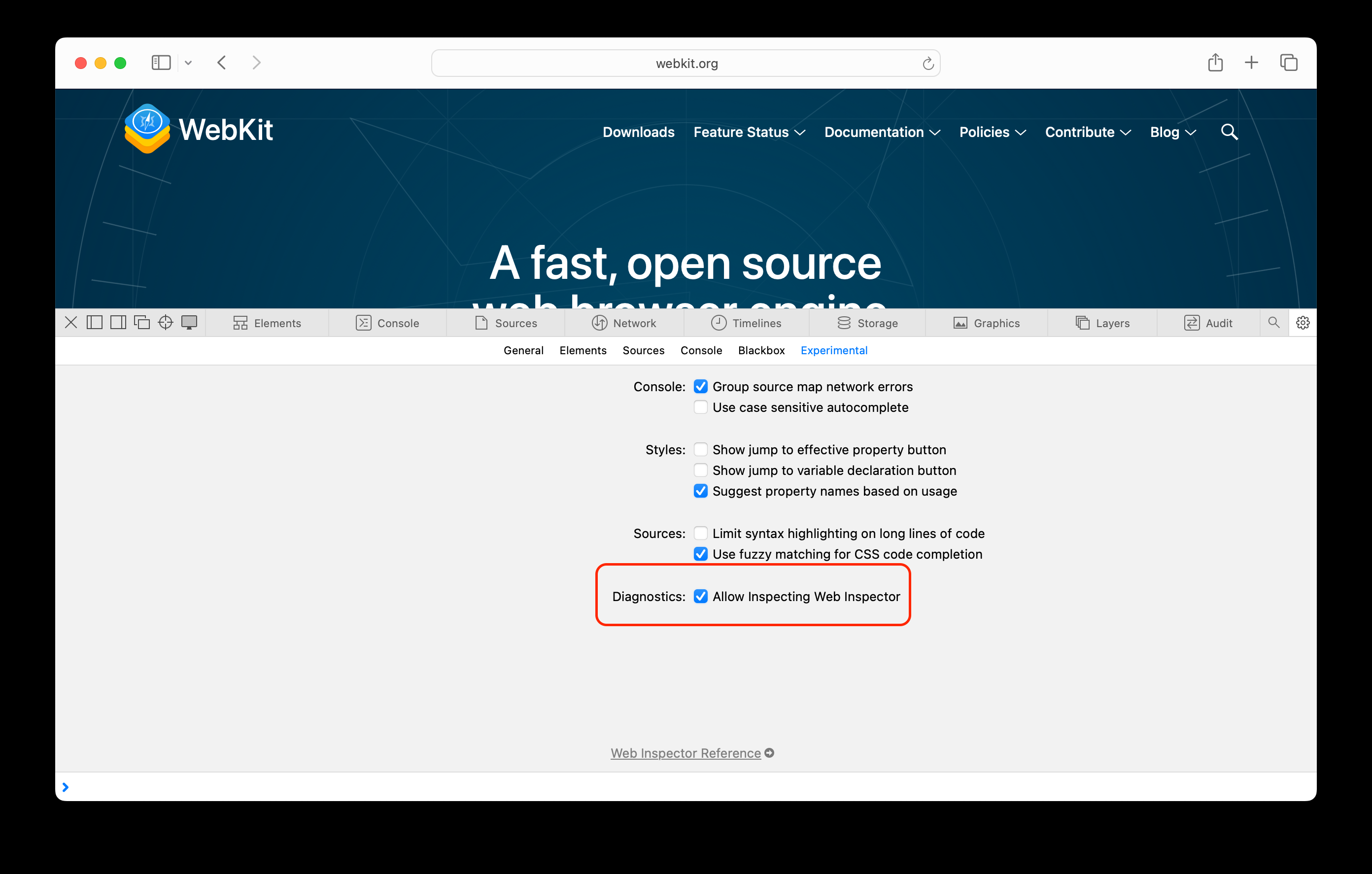Screen dimensions: 1372x874
Task: Select the Blackbox settings tab
Action: 761,350
